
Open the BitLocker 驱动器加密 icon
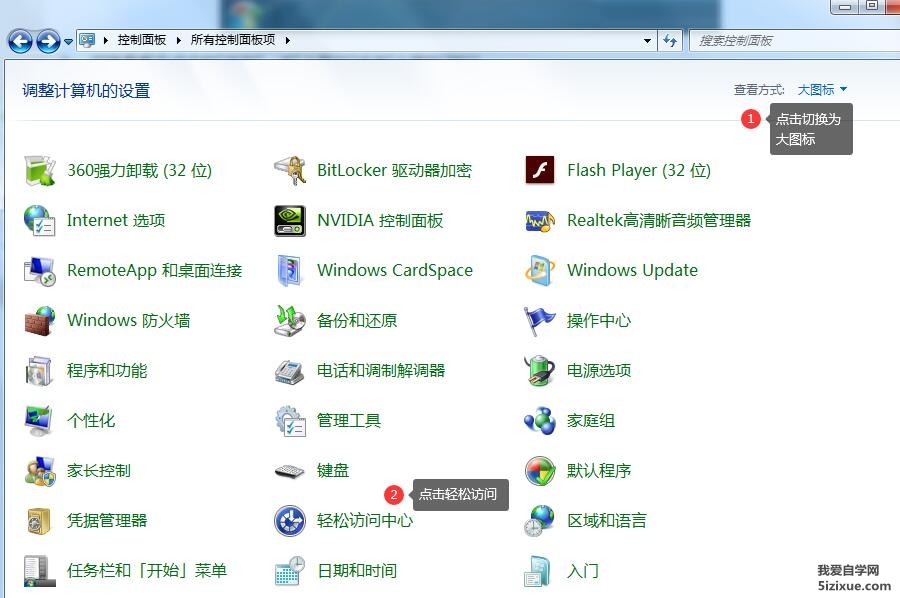pyautogui.click(x=290, y=170)
